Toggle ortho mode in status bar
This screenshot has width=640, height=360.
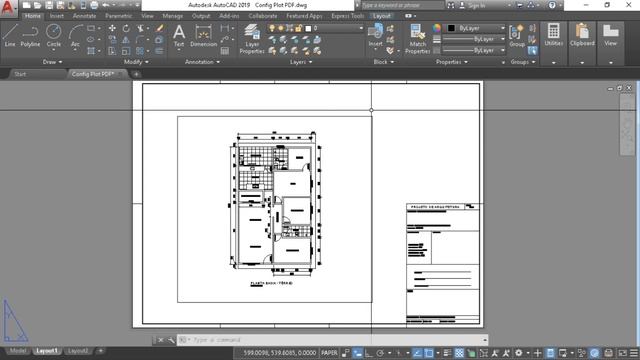[x=369, y=353]
